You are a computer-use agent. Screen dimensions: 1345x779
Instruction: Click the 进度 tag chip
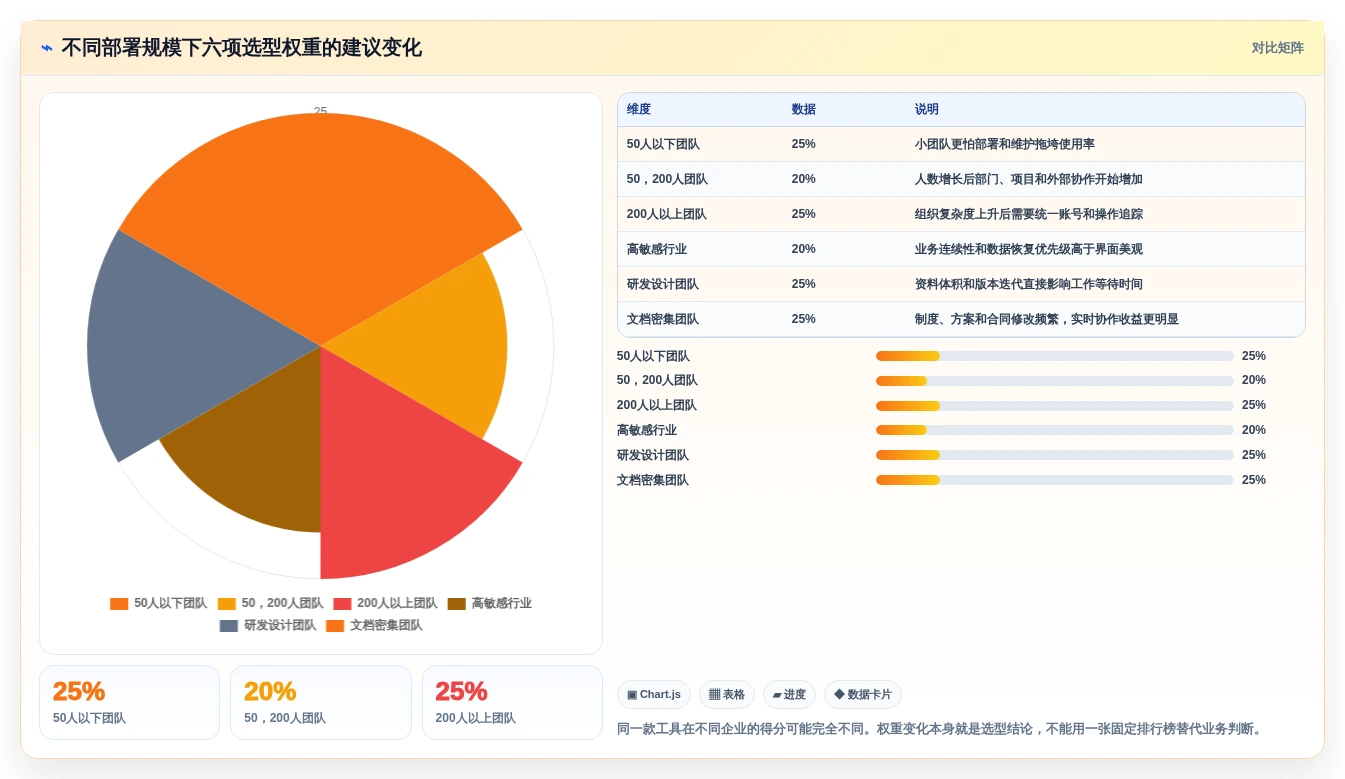[x=789, y=694]
